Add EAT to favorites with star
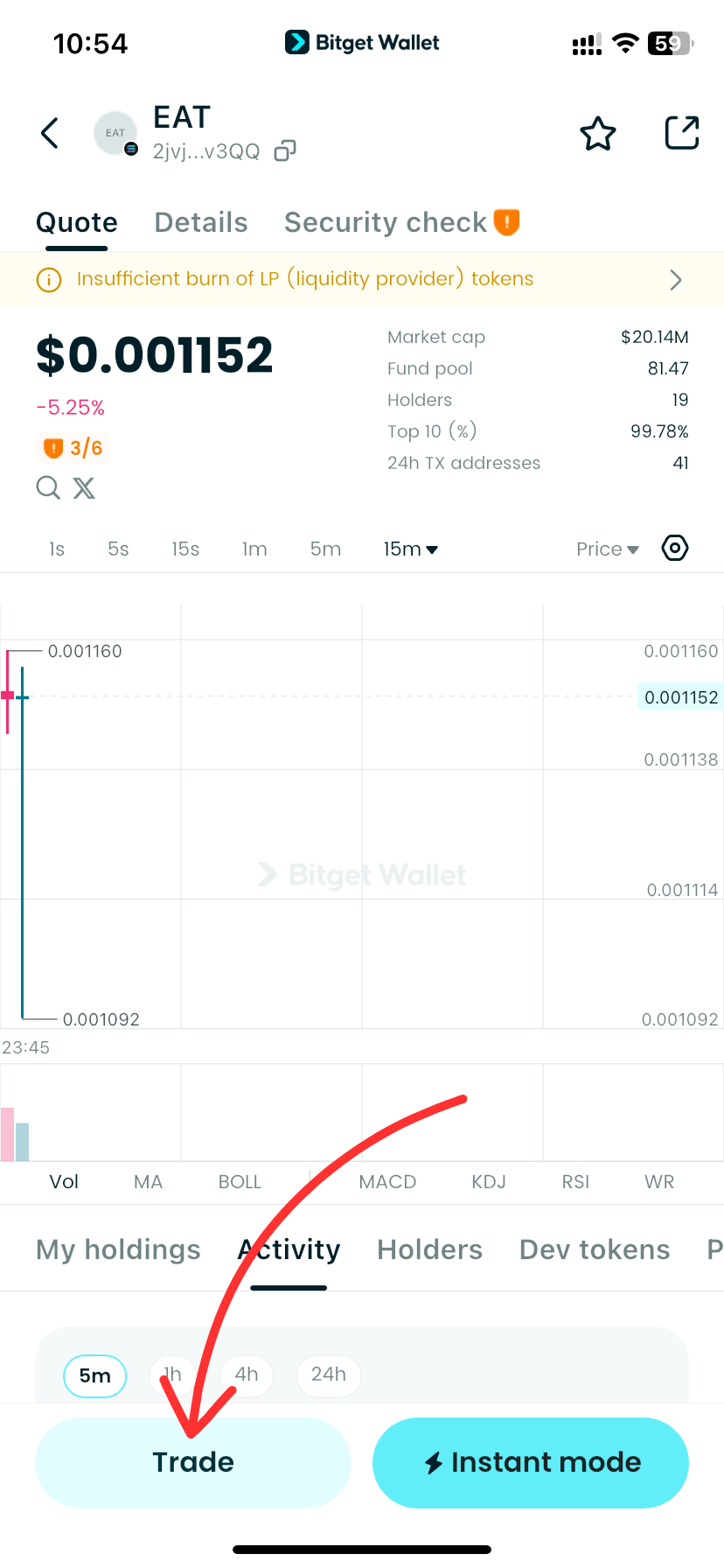724x1568 pixels. [598, 134]
